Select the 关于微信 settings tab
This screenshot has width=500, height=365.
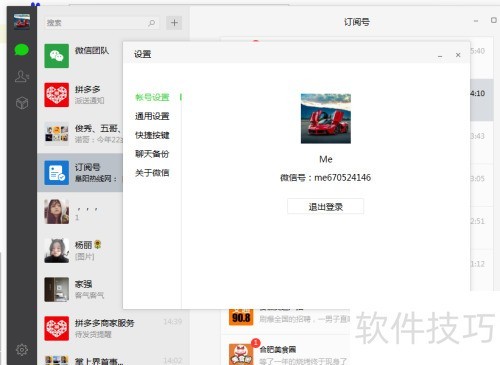point(152,173)
